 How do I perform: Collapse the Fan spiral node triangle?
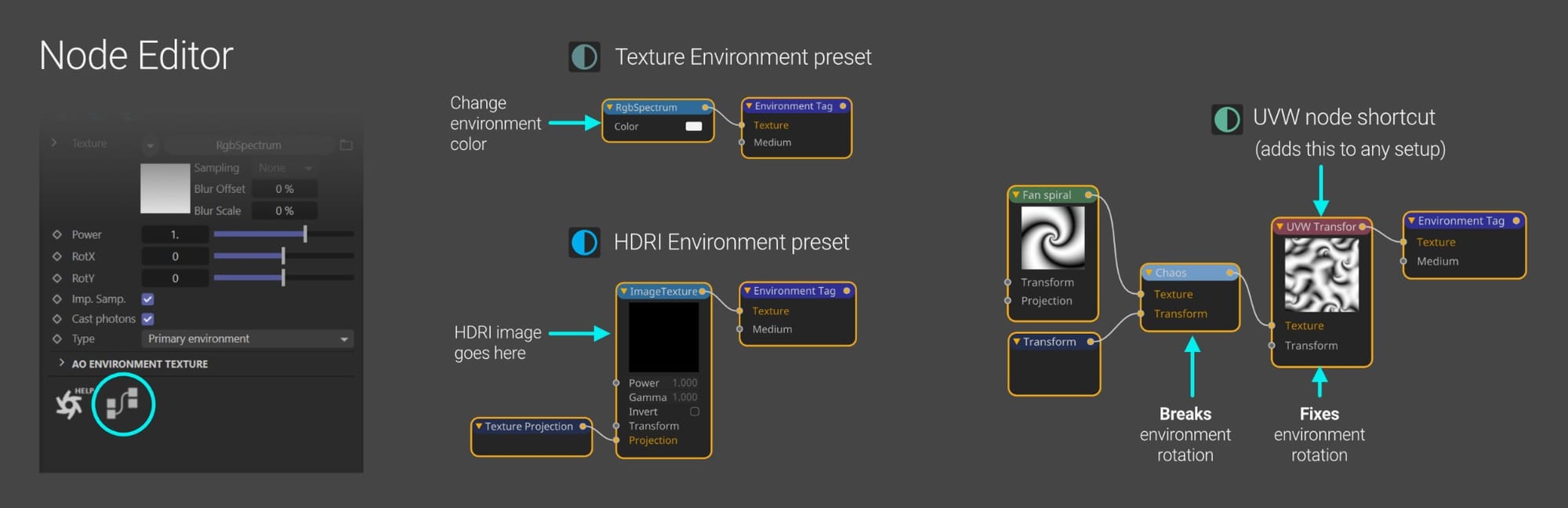[1015, 194]
